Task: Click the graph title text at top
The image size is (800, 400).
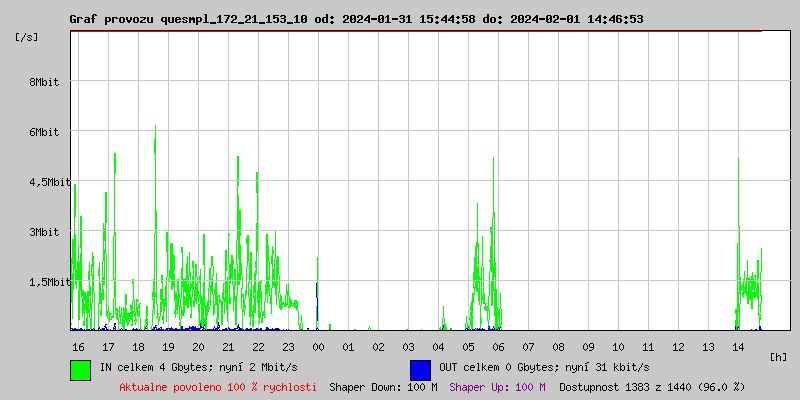Action: [356, 19]
